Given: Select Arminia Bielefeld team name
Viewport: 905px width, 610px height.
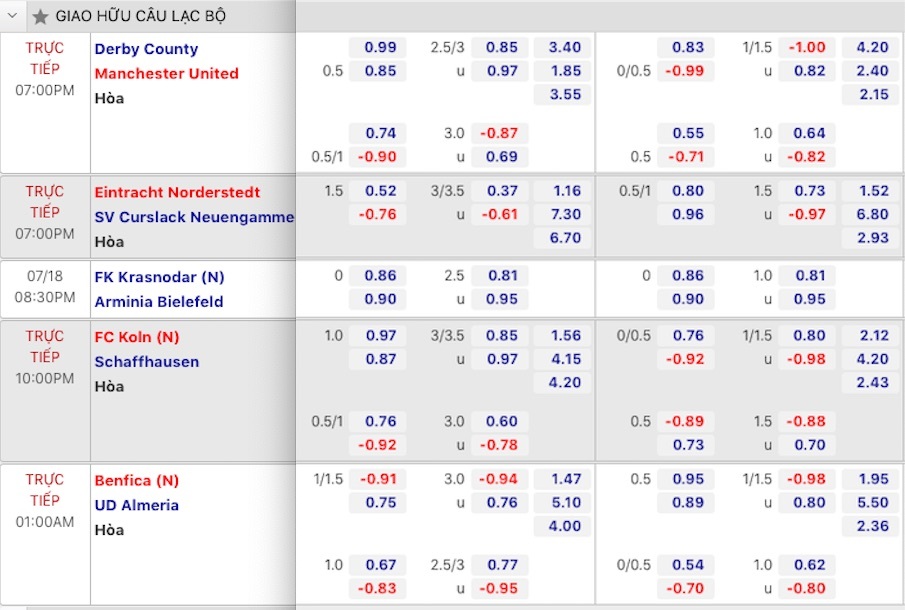Looking at the screenshot, I should click(x=159, y=301).
